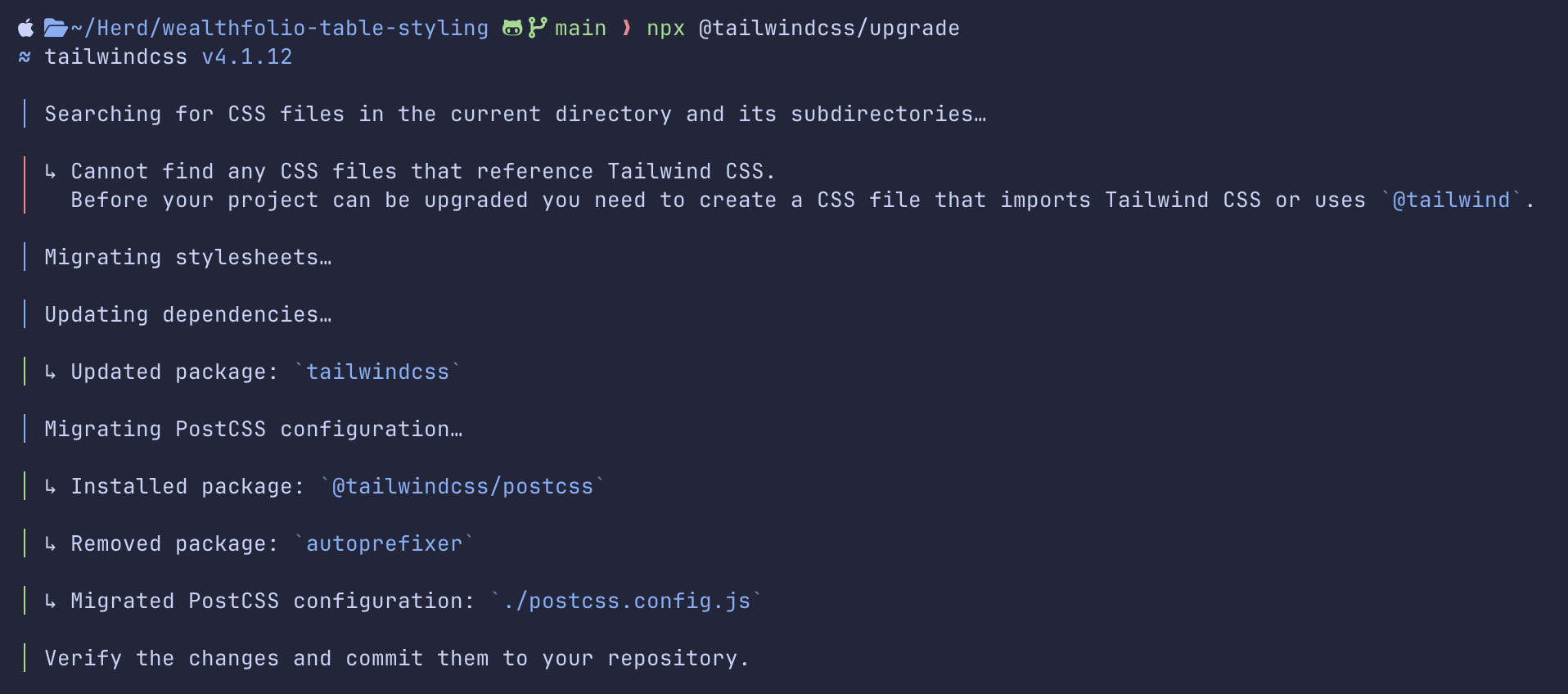Click the git branch icon before main
Viewport: 1568px width, 694px height.
point(537,29)
